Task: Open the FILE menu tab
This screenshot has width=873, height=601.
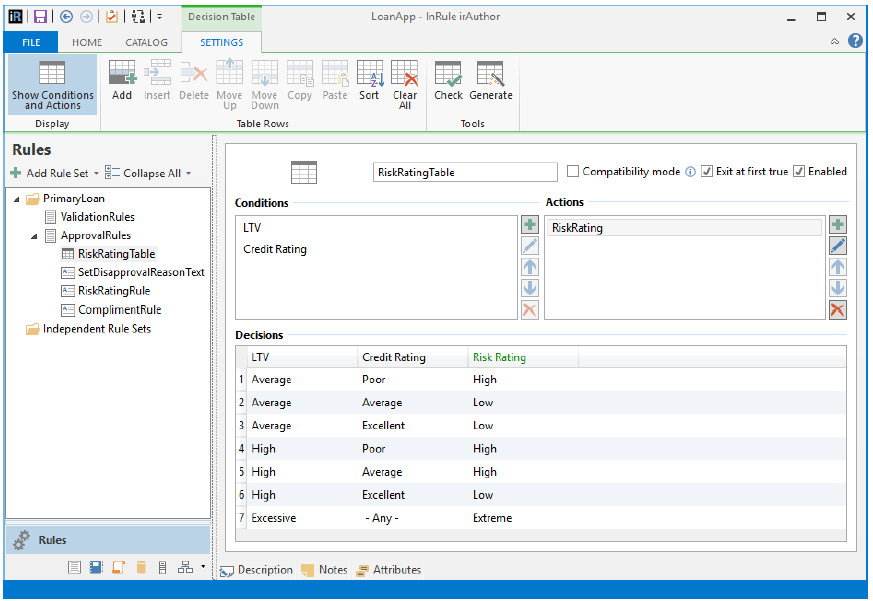Action: [31, 43]
